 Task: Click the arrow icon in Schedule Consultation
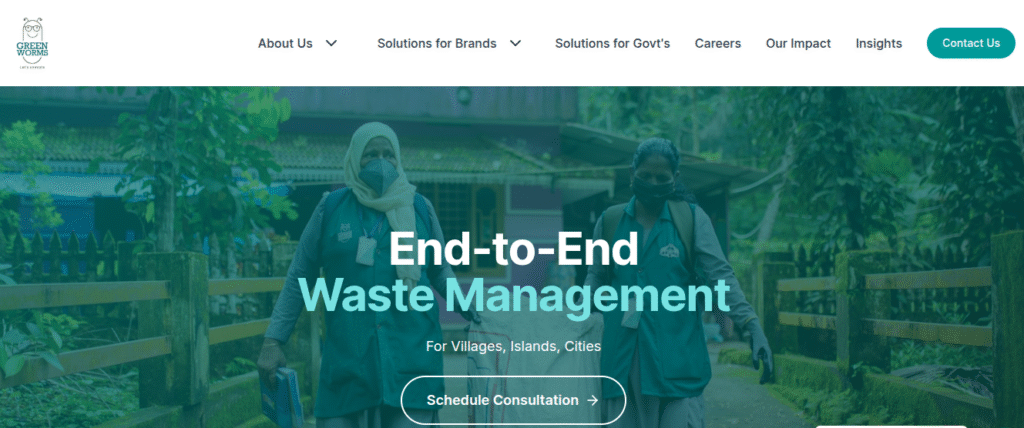point(593,400)
